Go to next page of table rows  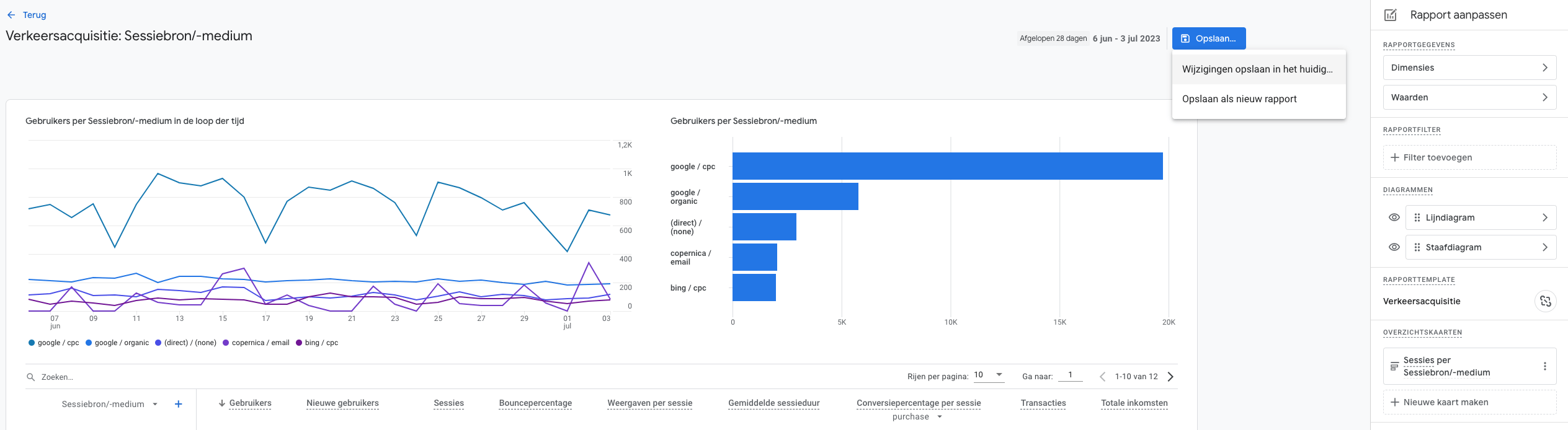click(x=1170, y=377)
